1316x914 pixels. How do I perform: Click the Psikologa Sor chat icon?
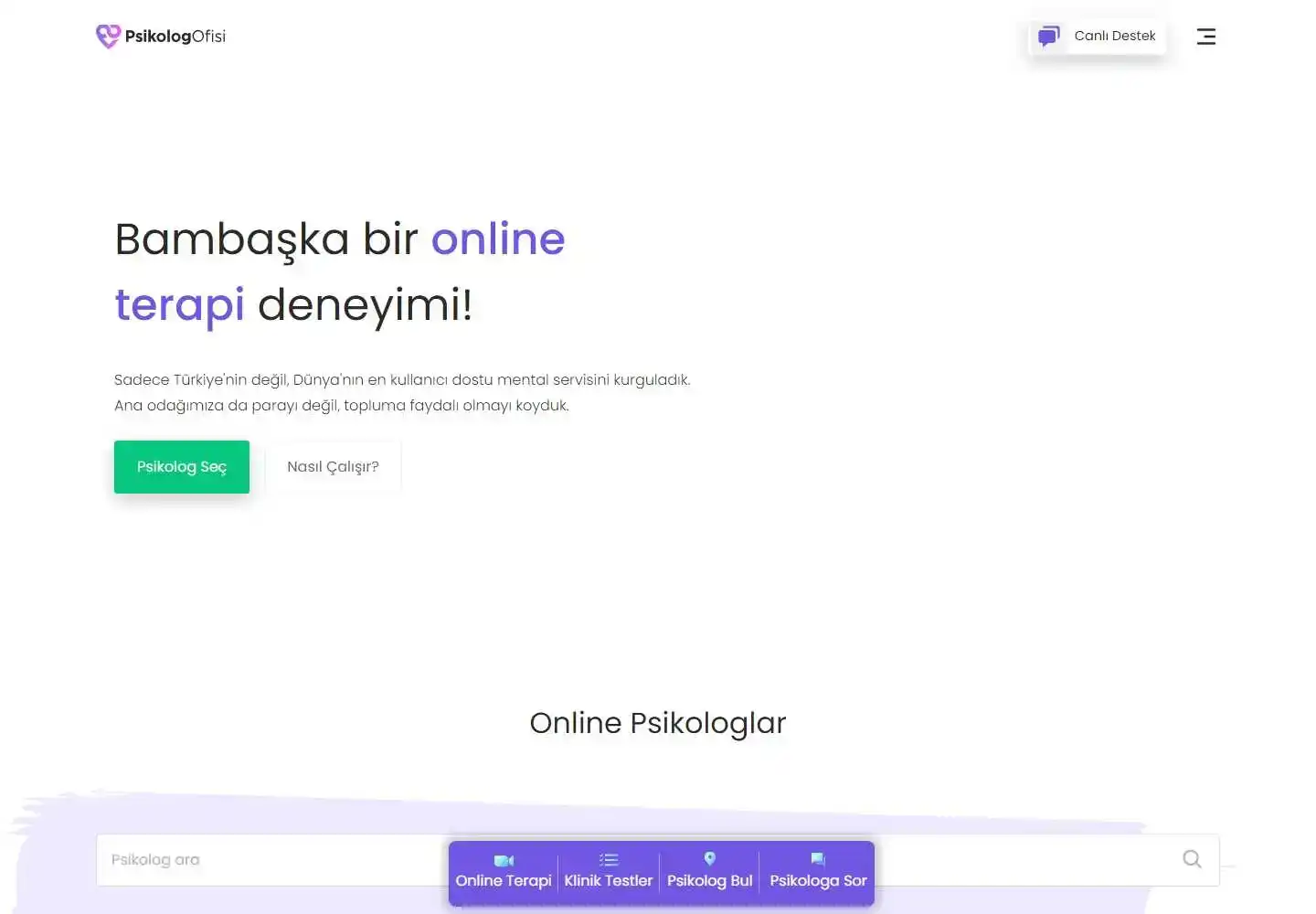(818, 859)
